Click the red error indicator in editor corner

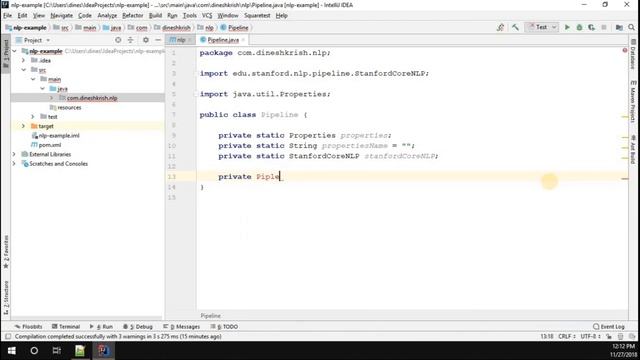(x=624, y=50)
